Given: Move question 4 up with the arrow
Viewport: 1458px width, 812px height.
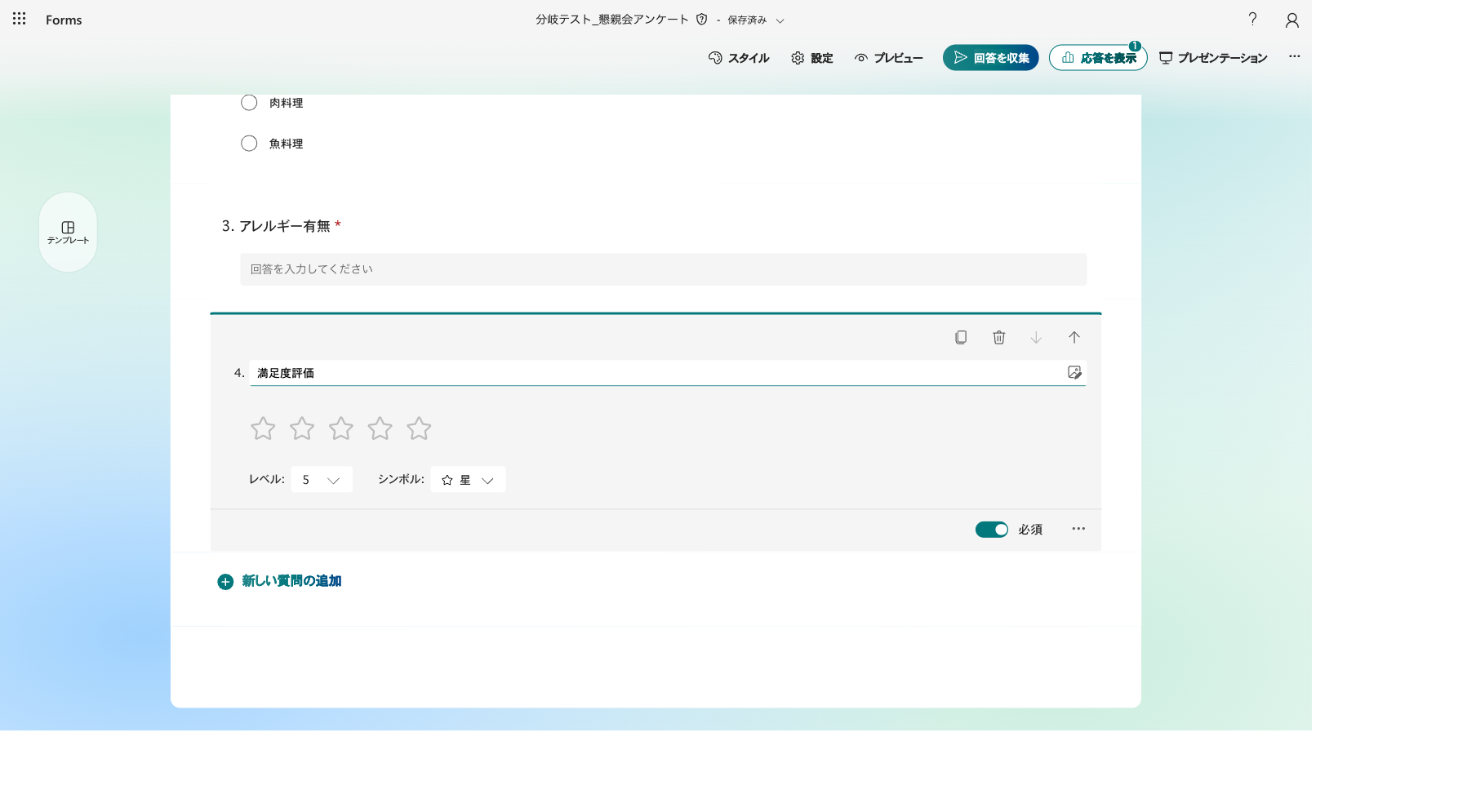Looking at the screenshot, I should coord(1073,338).
